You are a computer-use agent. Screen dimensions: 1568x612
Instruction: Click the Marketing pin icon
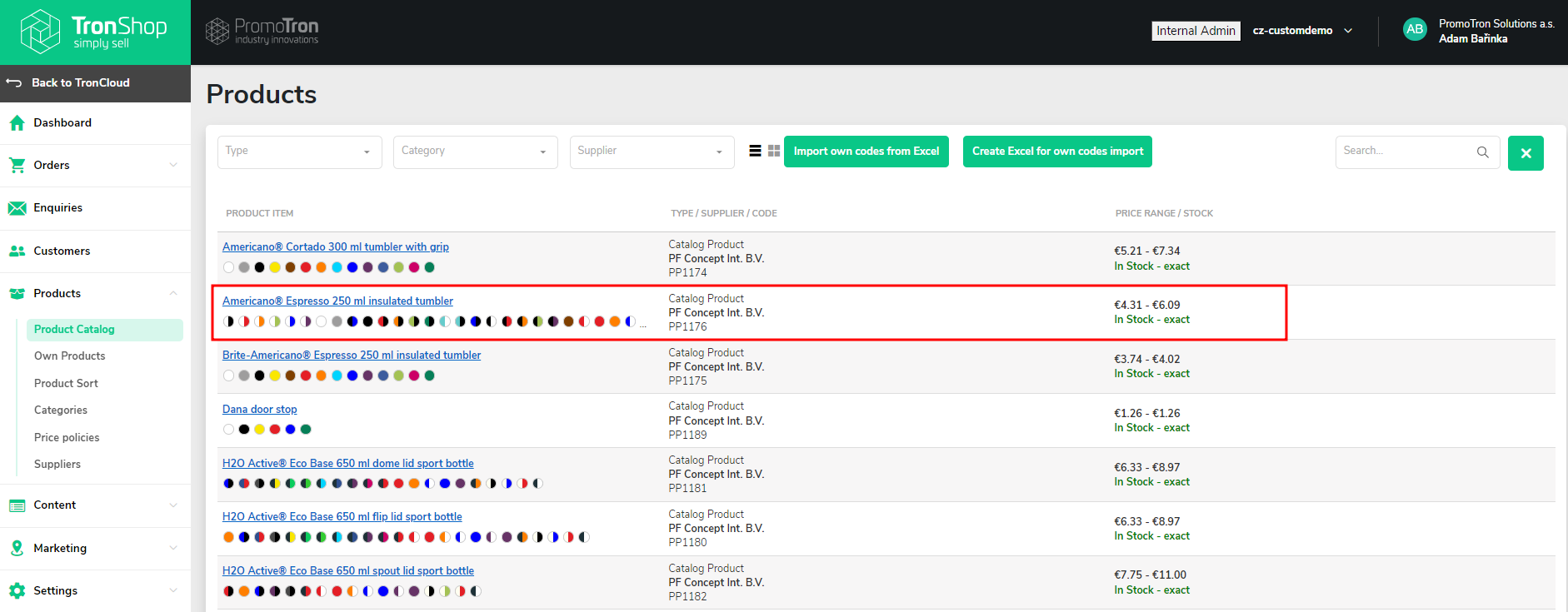pyautogui.click(x=17, y=548)
